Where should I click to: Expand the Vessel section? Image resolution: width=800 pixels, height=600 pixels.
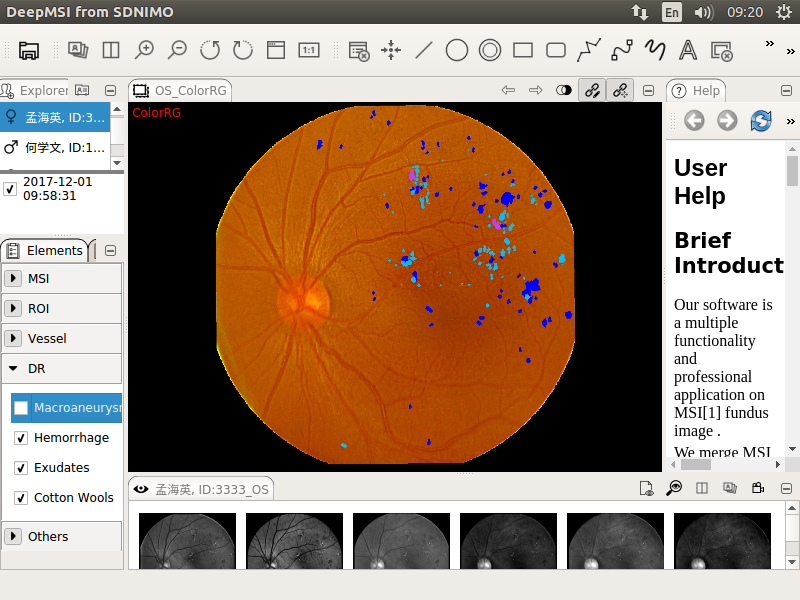point(13,338)
